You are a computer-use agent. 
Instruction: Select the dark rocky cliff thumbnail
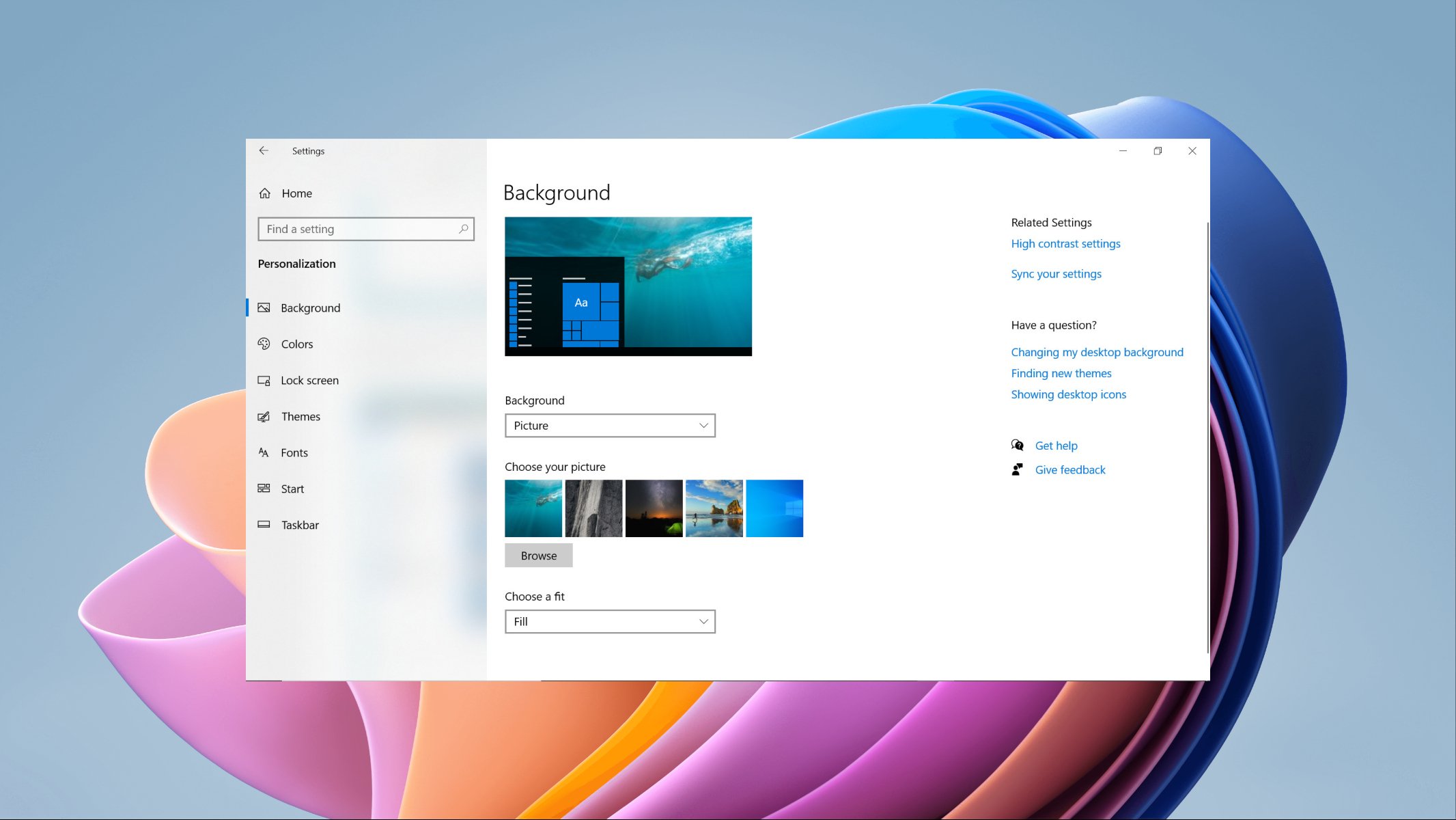point(593,508)
